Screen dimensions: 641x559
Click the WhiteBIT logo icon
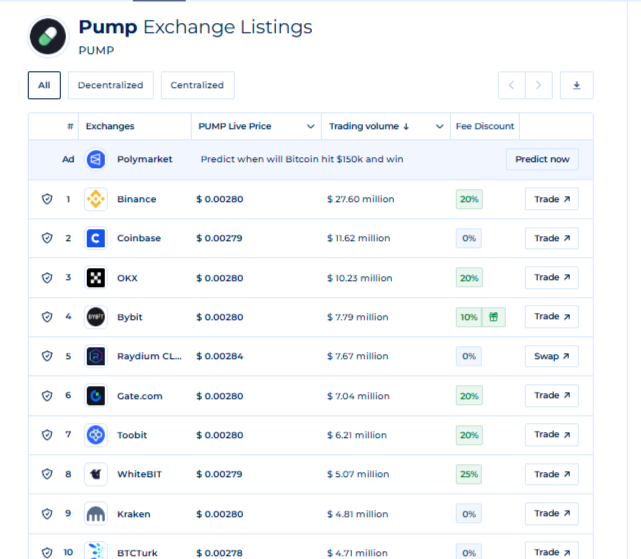click(96, 474)
